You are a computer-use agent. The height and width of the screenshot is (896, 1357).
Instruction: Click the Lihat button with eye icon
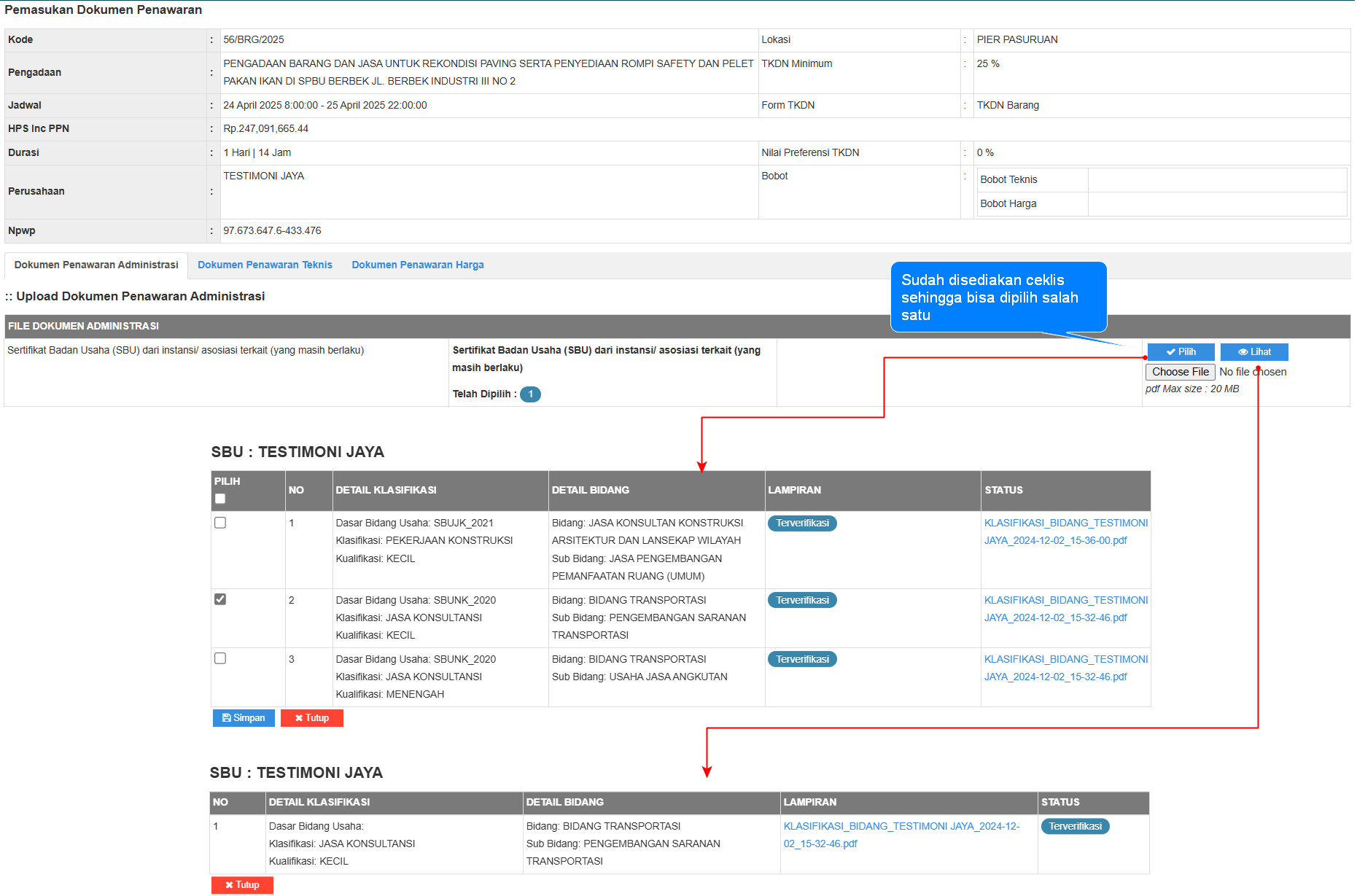[1253, 352]
